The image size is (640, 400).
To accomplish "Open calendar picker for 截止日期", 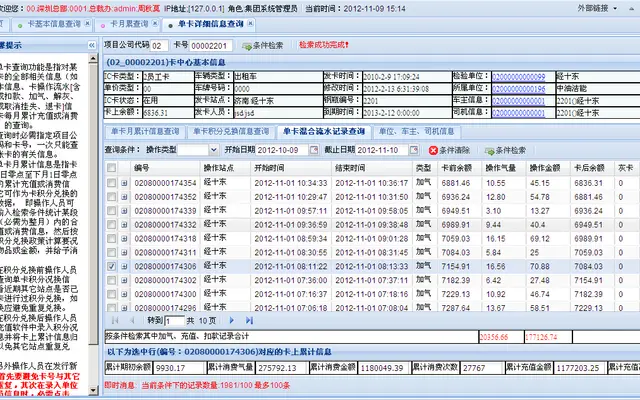I will [414, 150].
